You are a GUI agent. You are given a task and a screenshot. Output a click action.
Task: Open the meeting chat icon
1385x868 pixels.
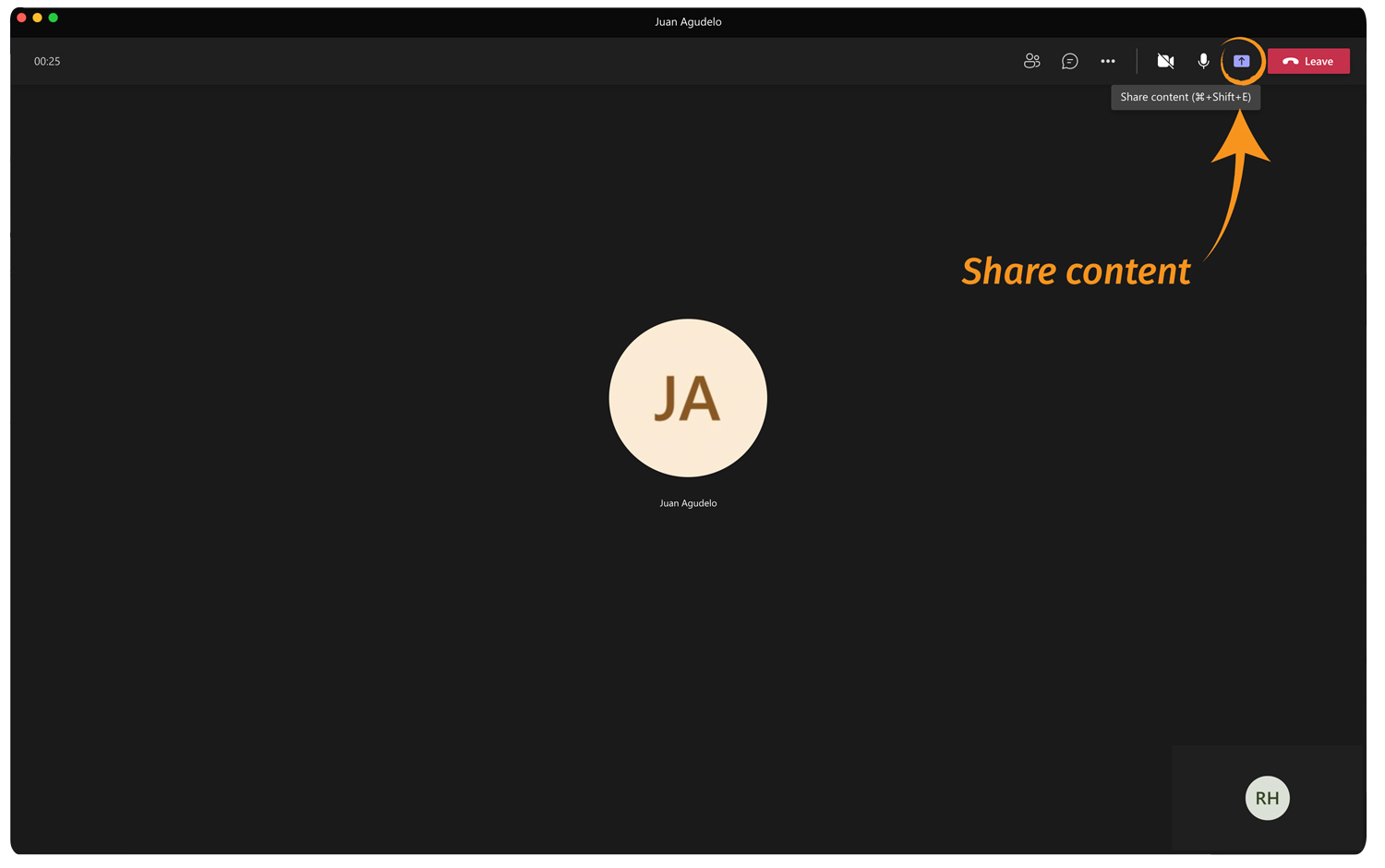pos(1069,61)
